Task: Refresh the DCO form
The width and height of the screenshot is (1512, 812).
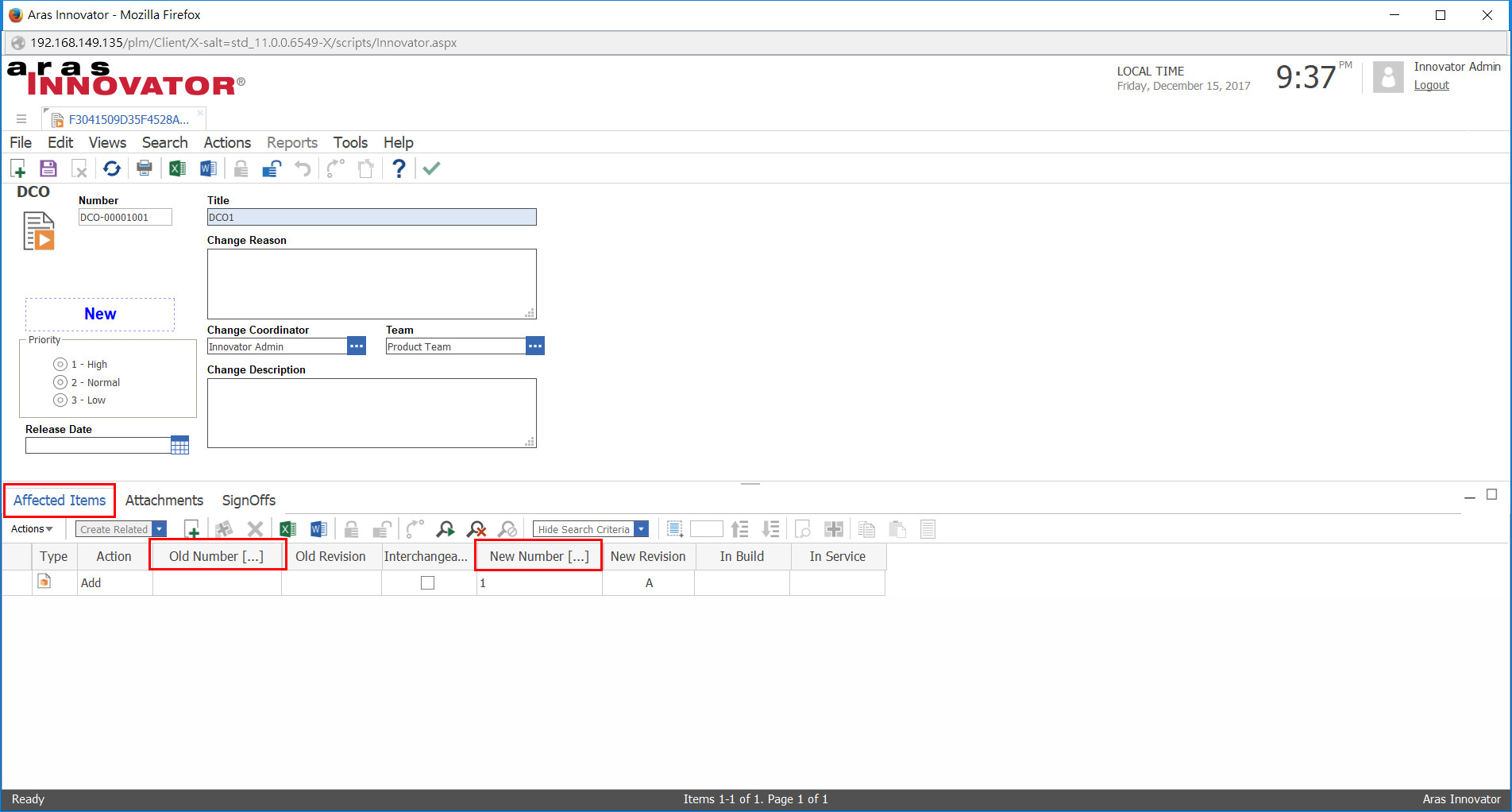Action: [x=112, y=168]
